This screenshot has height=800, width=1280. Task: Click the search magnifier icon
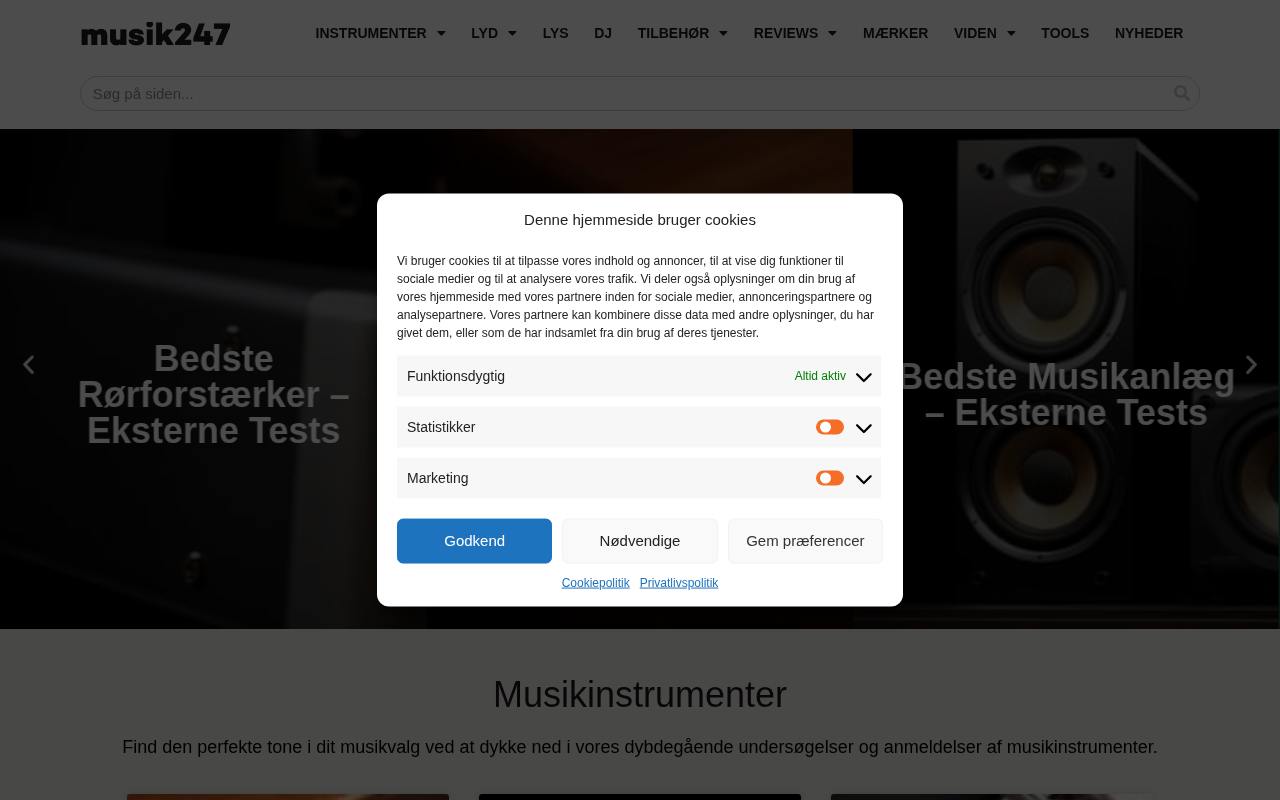pos(1182,93)
